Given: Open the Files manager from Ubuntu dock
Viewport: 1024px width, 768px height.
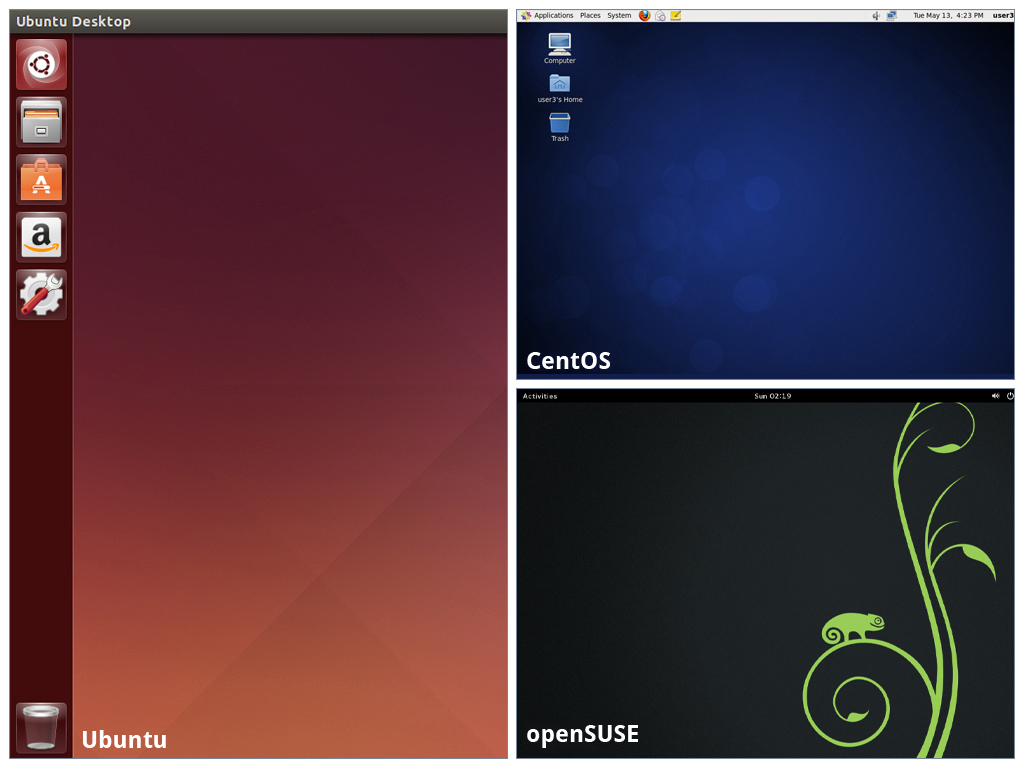Looking at the screenshot, I should point(40,122).
